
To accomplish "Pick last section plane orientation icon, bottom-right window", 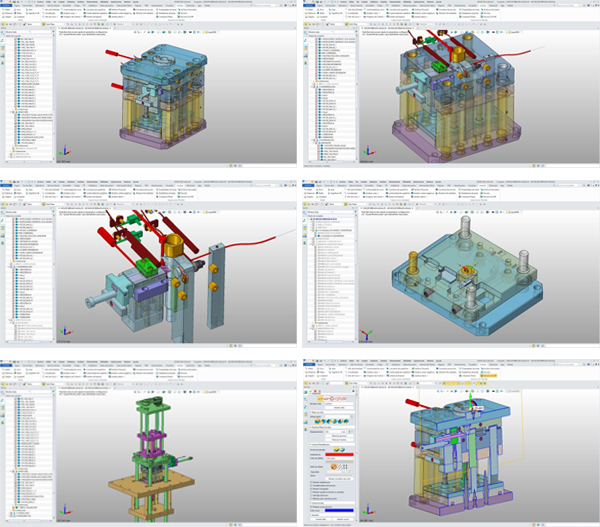I will coord(346,421).
